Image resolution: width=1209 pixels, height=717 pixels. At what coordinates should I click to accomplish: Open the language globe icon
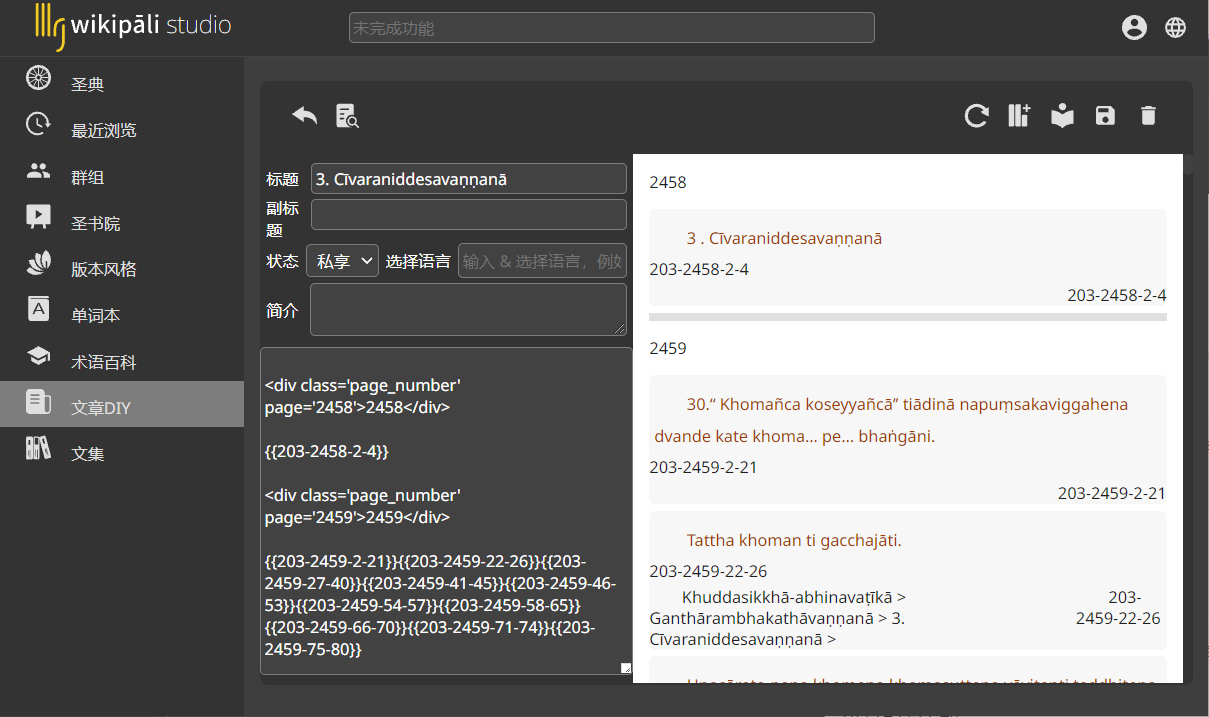[x=1176, y=28]
